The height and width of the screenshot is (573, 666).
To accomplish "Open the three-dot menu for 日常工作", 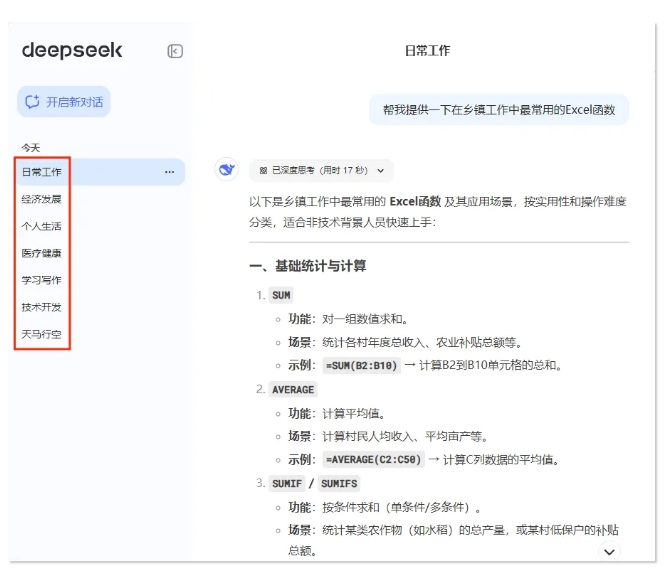I will pos(169,172).
